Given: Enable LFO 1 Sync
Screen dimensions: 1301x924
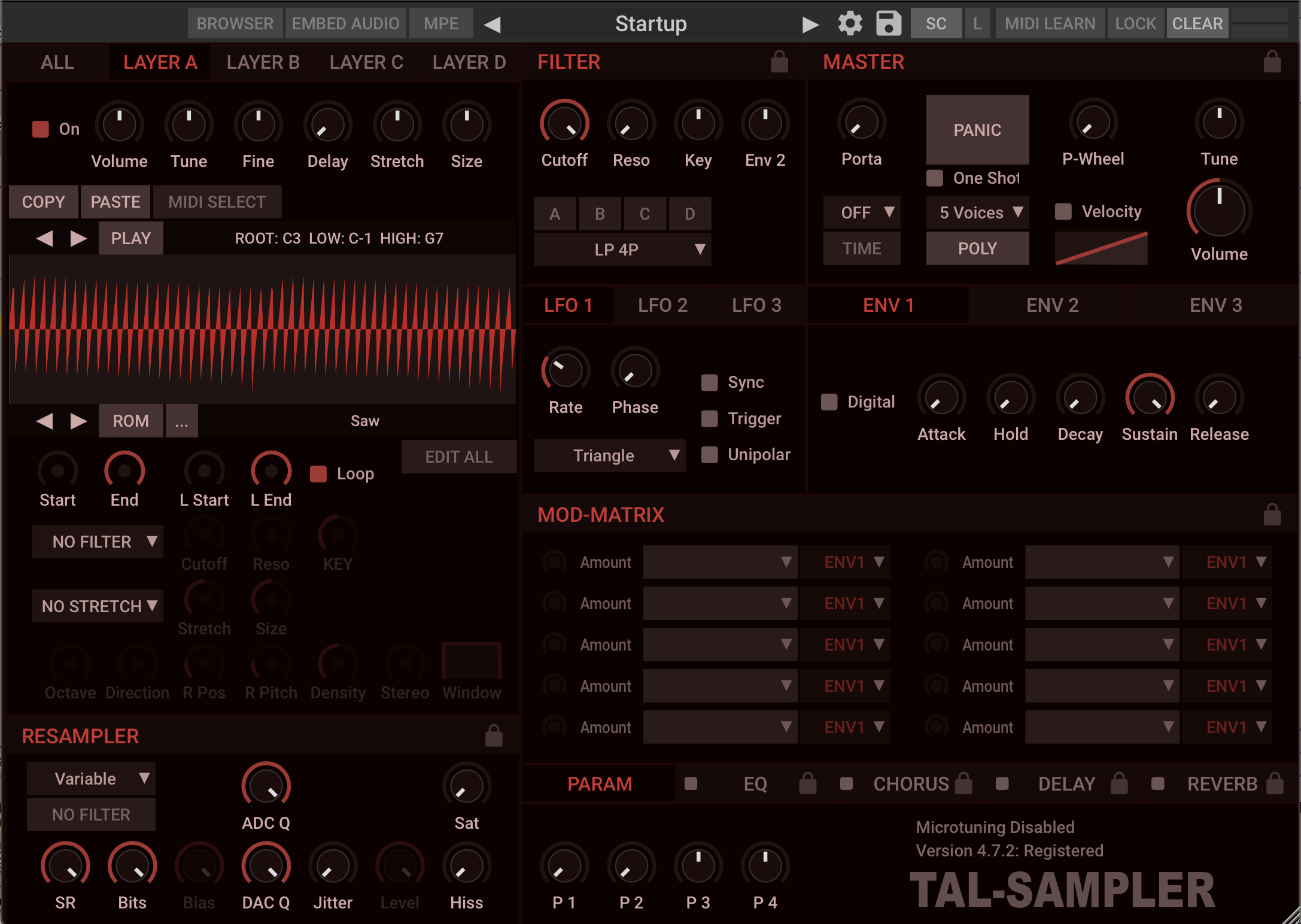Looking at the screenshot, I should (x=709, y=382).
